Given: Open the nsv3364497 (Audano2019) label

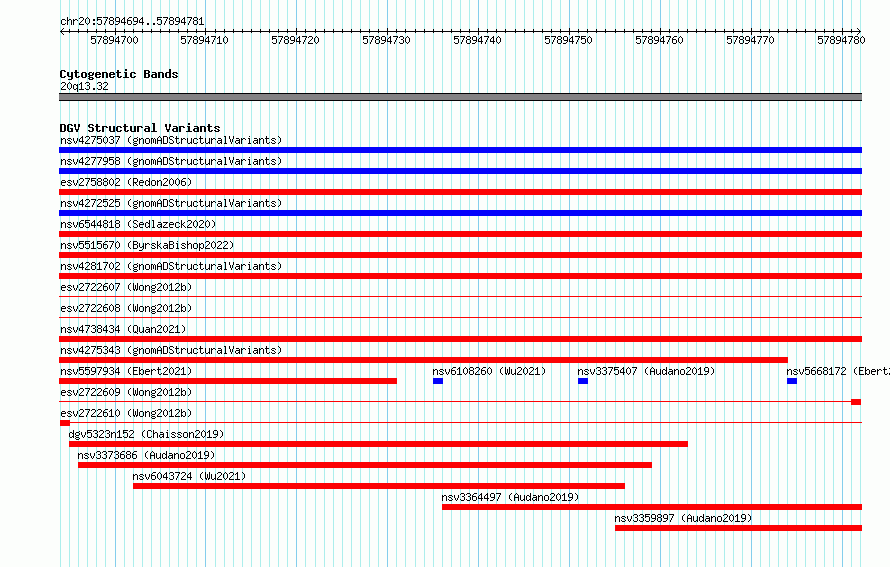Looking at the screenshot, I should [510, 497].
